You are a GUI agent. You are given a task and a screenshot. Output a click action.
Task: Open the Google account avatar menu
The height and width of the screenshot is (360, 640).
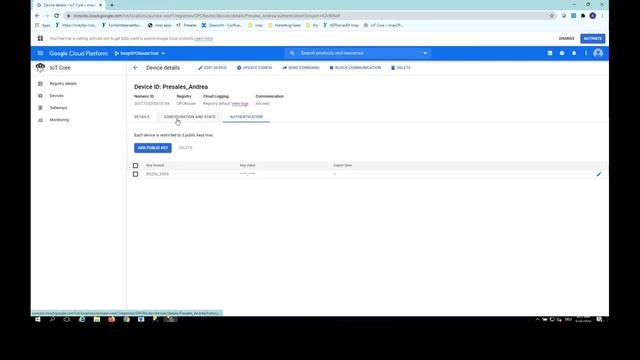point(598,53)
